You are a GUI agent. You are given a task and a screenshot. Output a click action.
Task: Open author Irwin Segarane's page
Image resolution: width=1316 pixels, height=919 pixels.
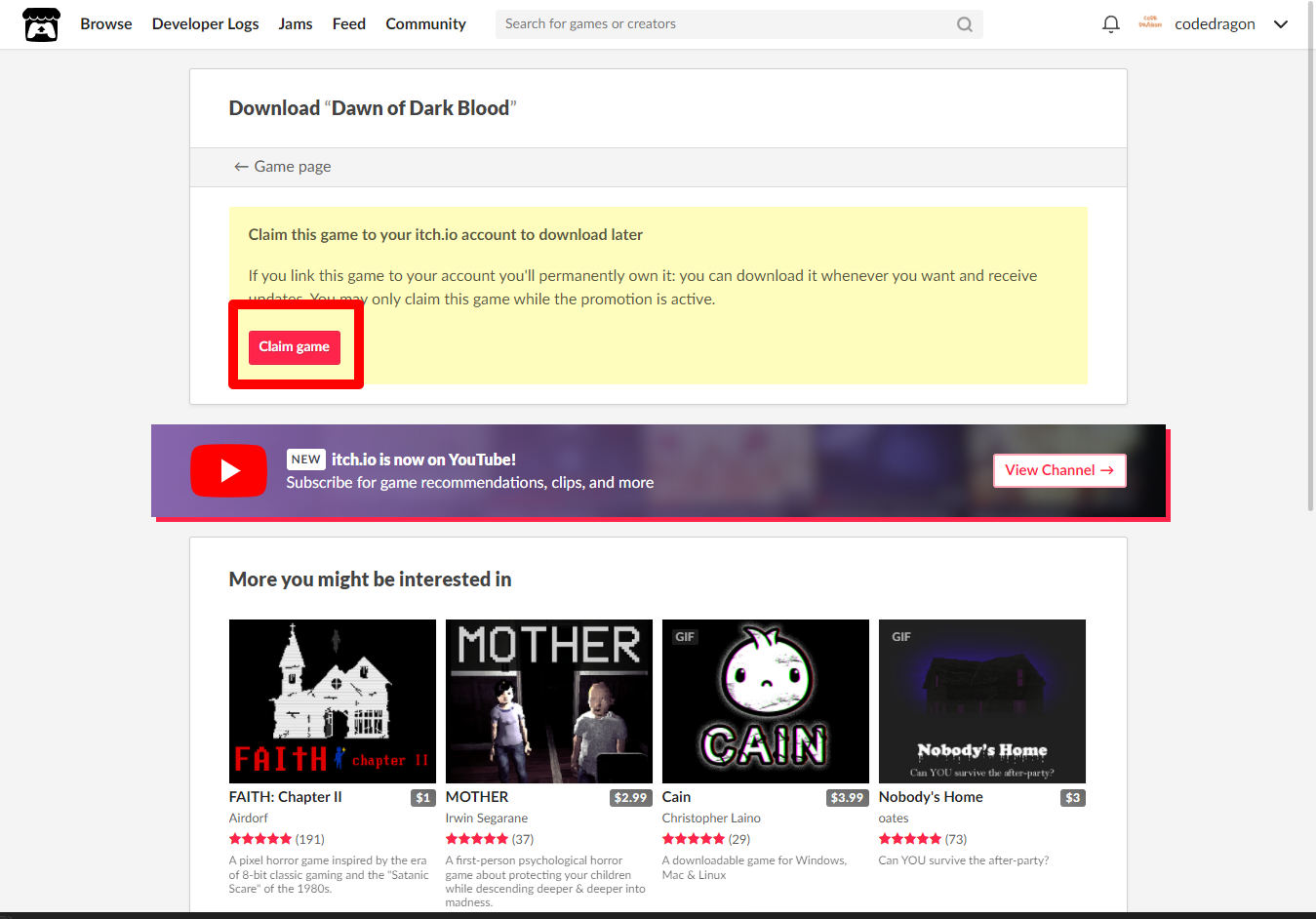coord(486,819)
